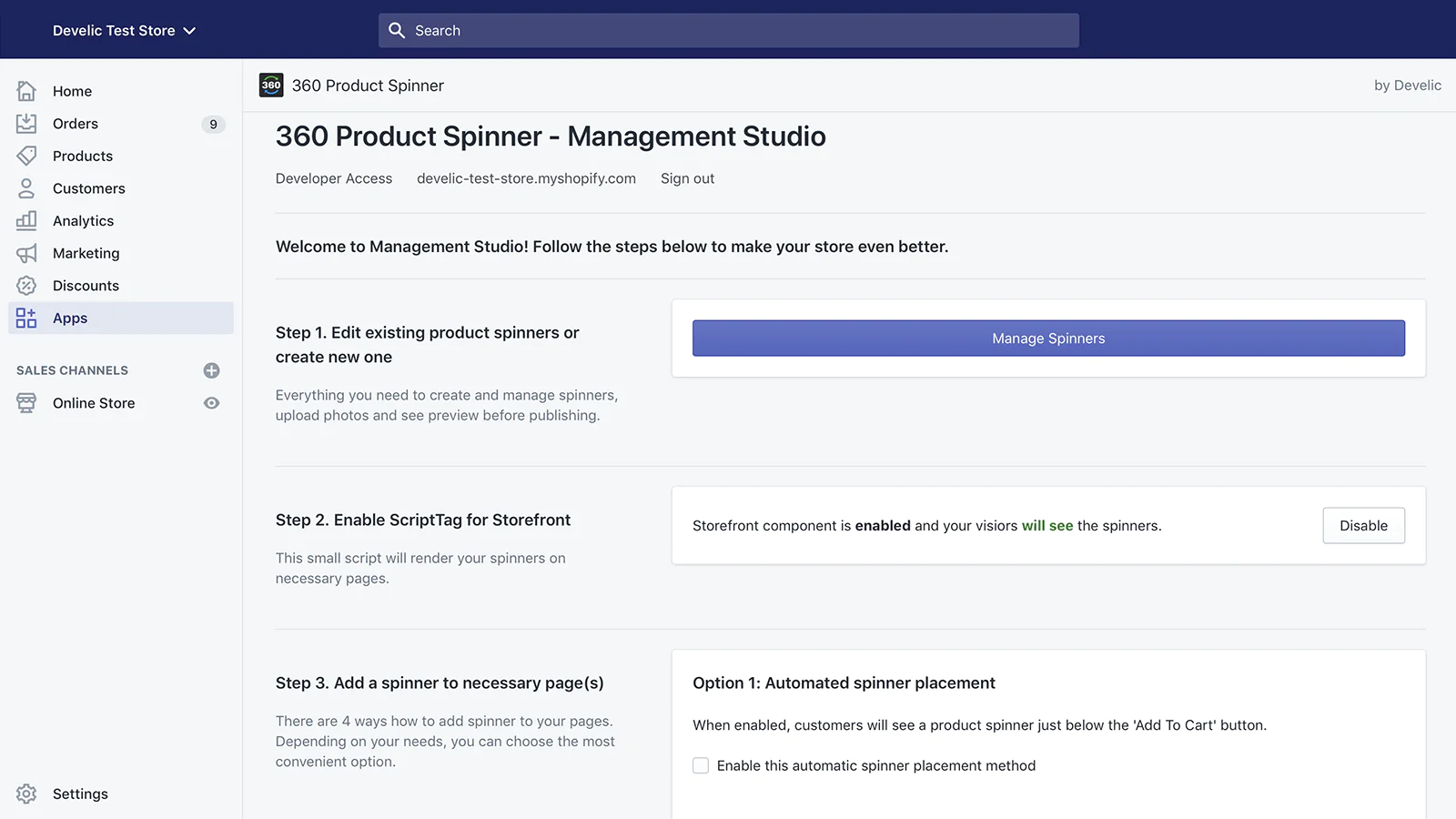Click the Settings gear icon
This screenshot has height=819, width=1456.
click(26, 794)
